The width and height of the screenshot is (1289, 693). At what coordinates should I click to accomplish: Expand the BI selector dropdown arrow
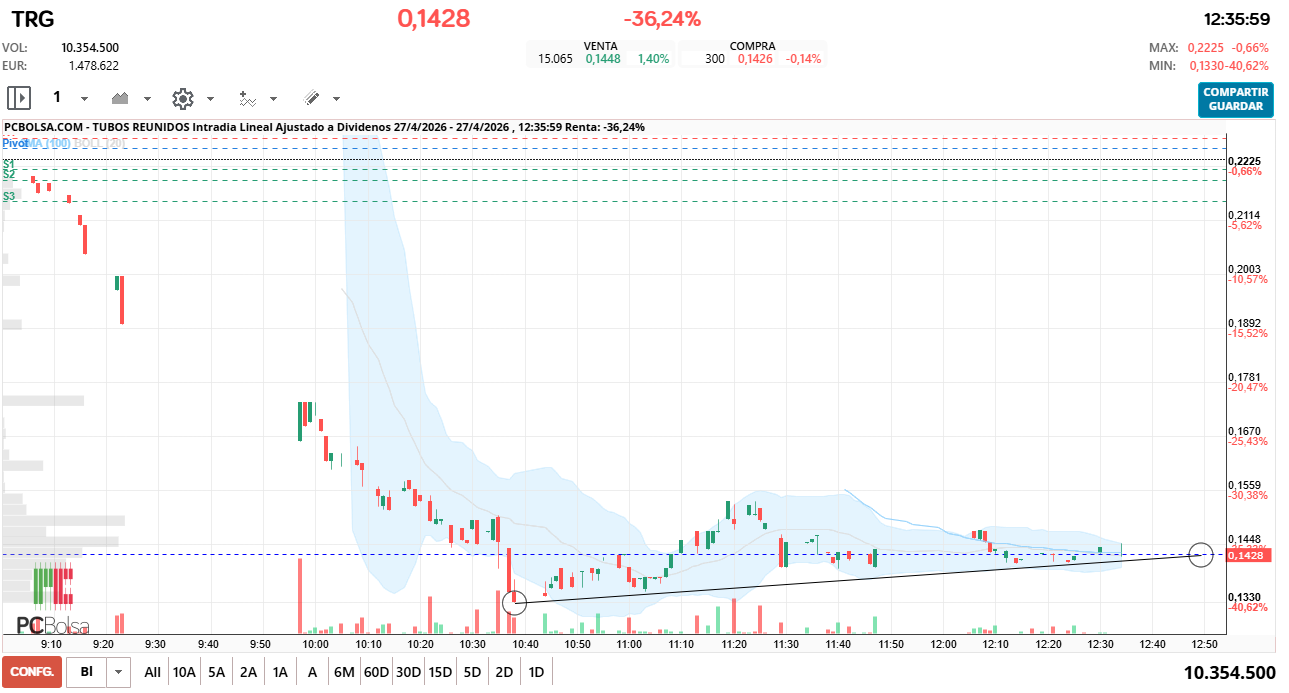click(119, 672)
